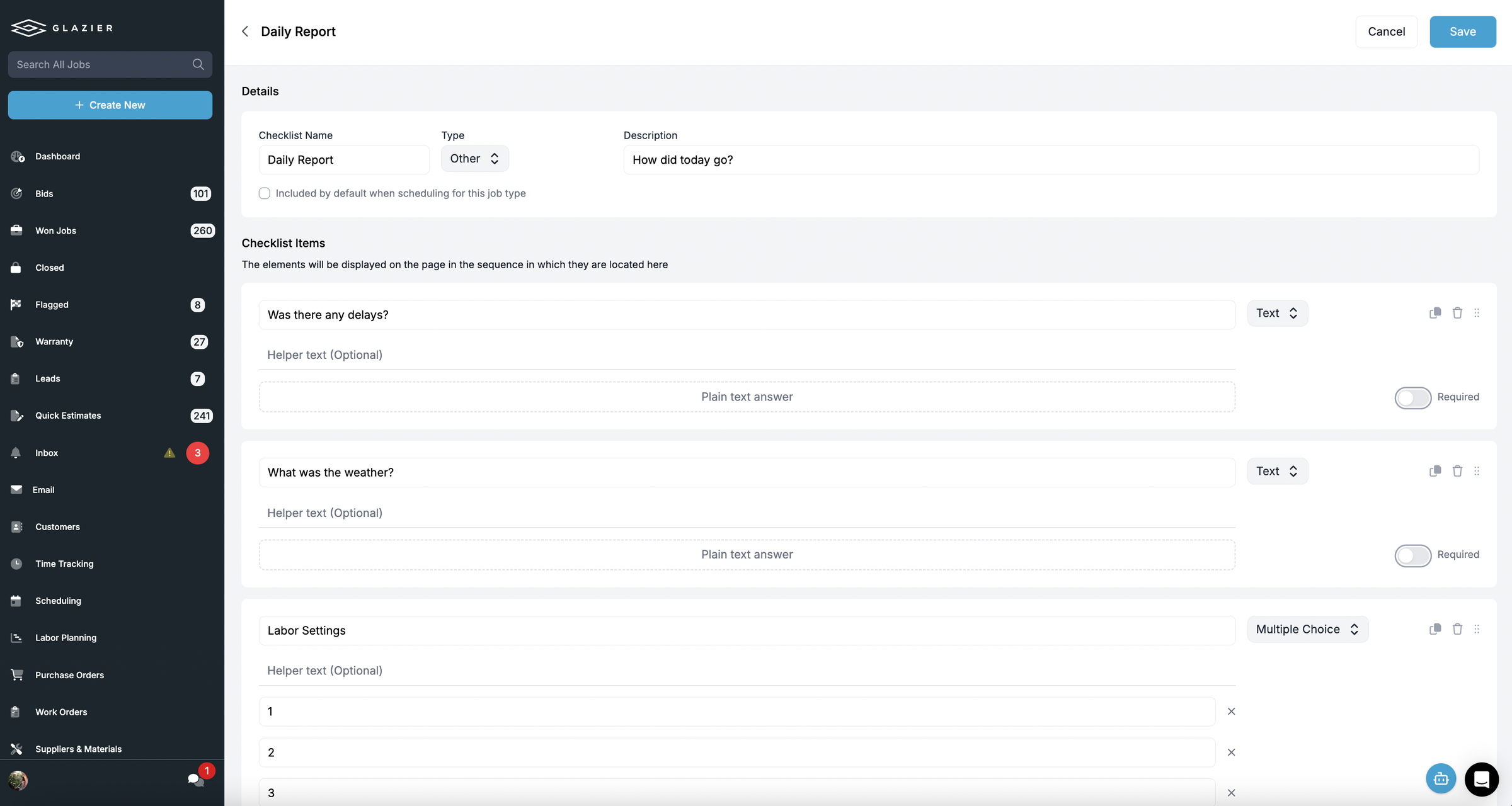
Task: Open the Type dropdown showing Other
Action: (x=474, y=159)
